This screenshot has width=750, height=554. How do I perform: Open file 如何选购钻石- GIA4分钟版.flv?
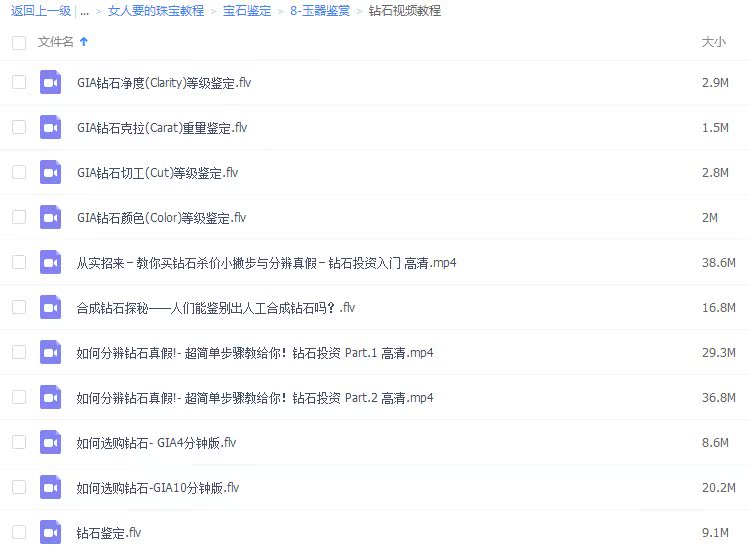[x=156, y=443]
